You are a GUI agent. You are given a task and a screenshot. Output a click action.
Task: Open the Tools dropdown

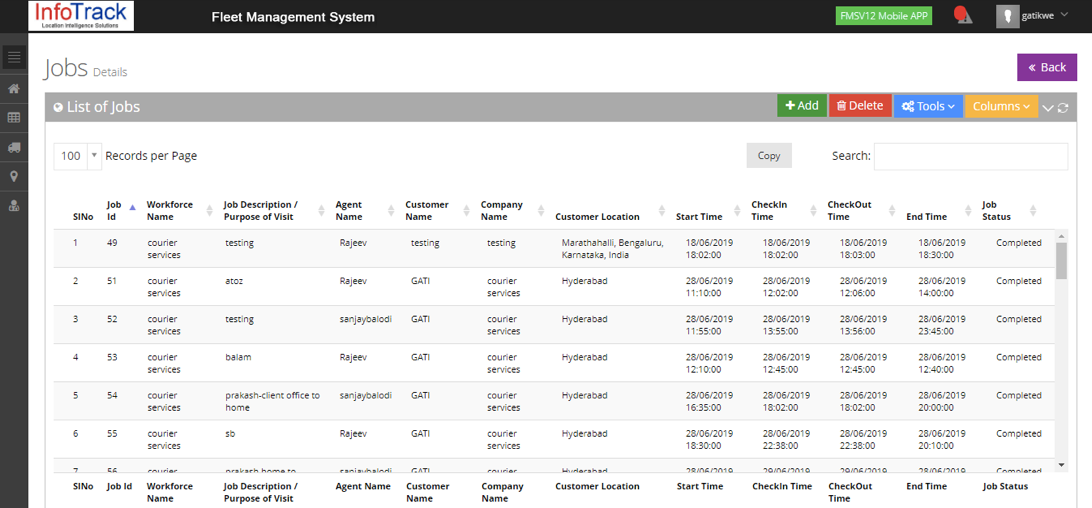coord(928,106)
